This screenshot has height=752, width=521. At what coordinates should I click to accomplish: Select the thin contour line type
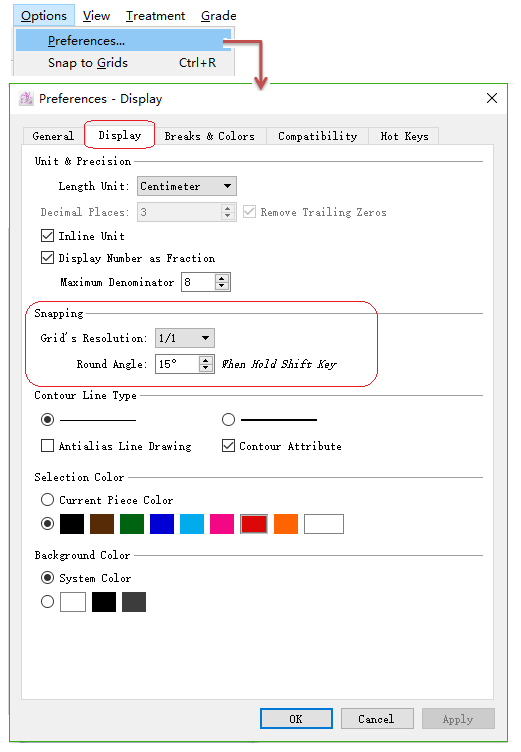coord(47,420)
